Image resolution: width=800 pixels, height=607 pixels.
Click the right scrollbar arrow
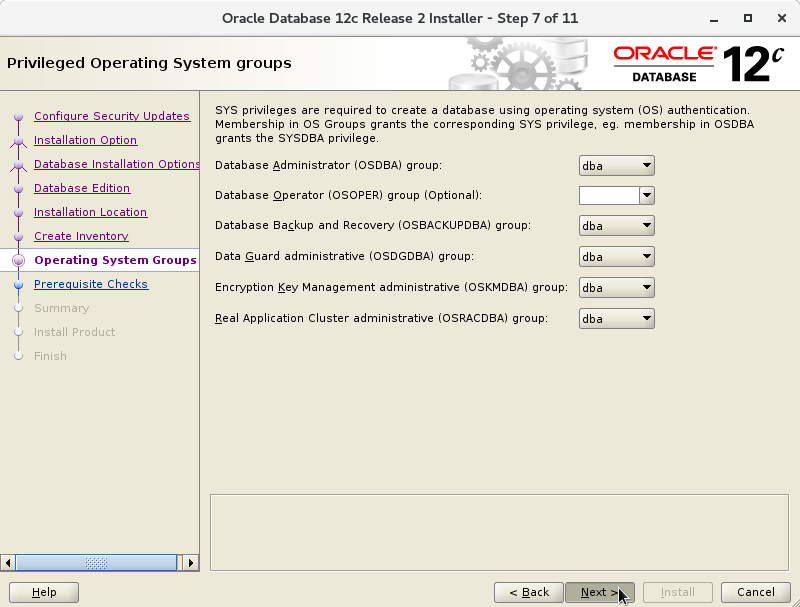190,563
